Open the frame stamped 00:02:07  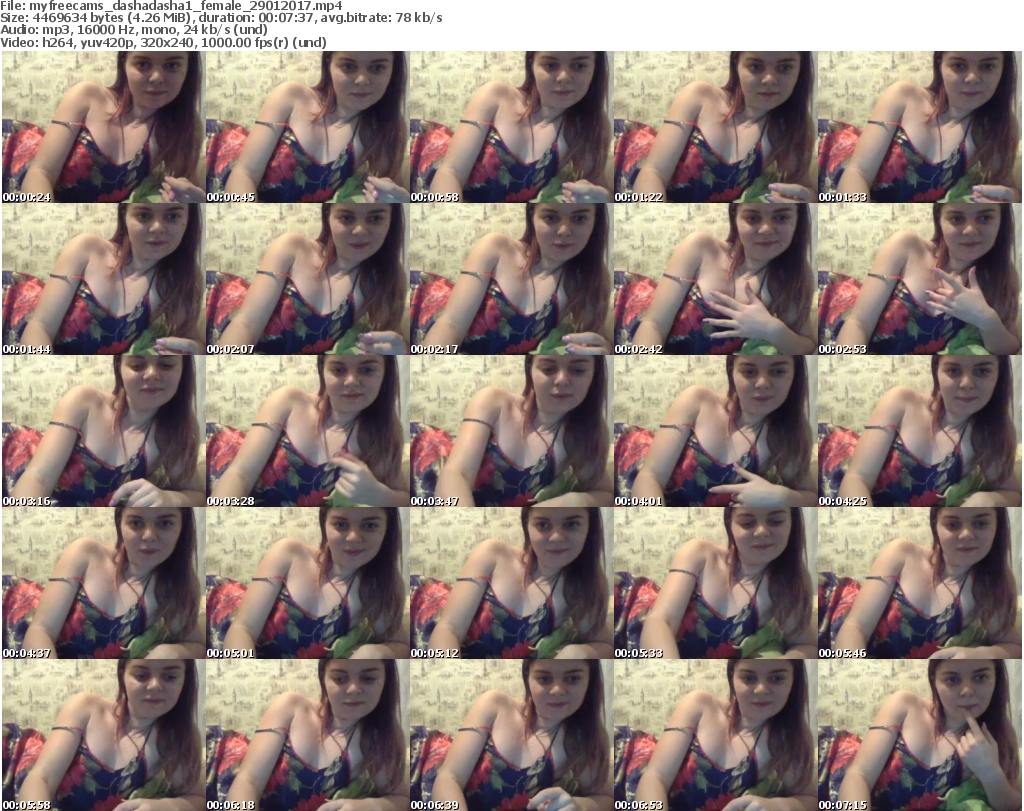(x=308, y=279)
